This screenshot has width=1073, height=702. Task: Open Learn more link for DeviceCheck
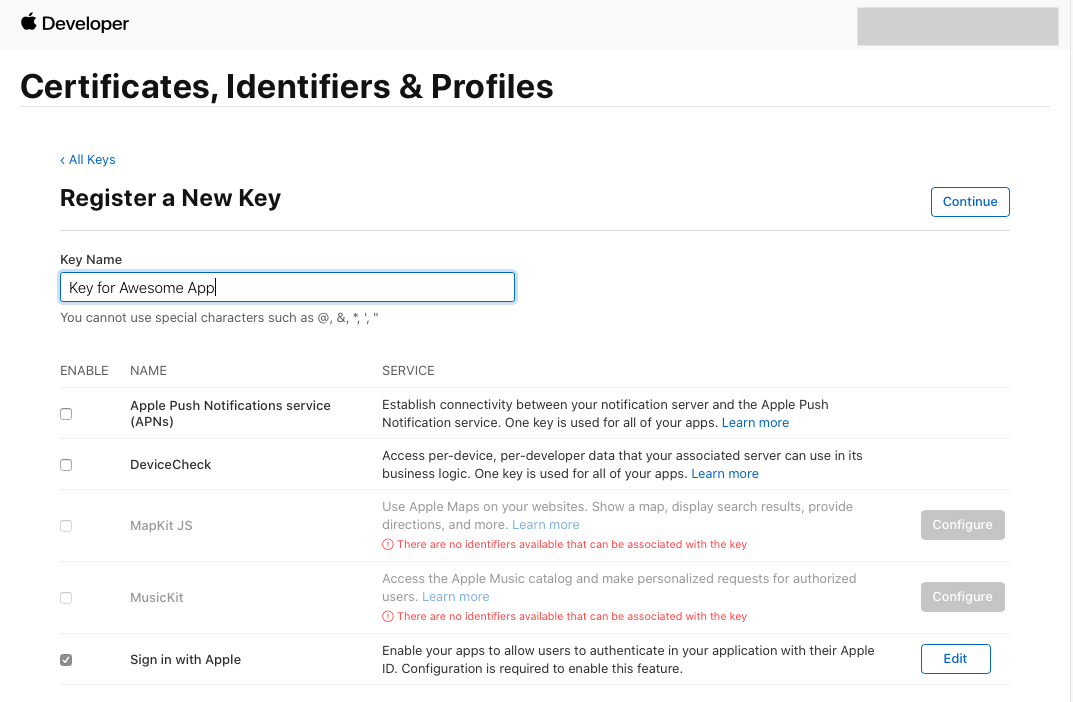tap(725, 474)
